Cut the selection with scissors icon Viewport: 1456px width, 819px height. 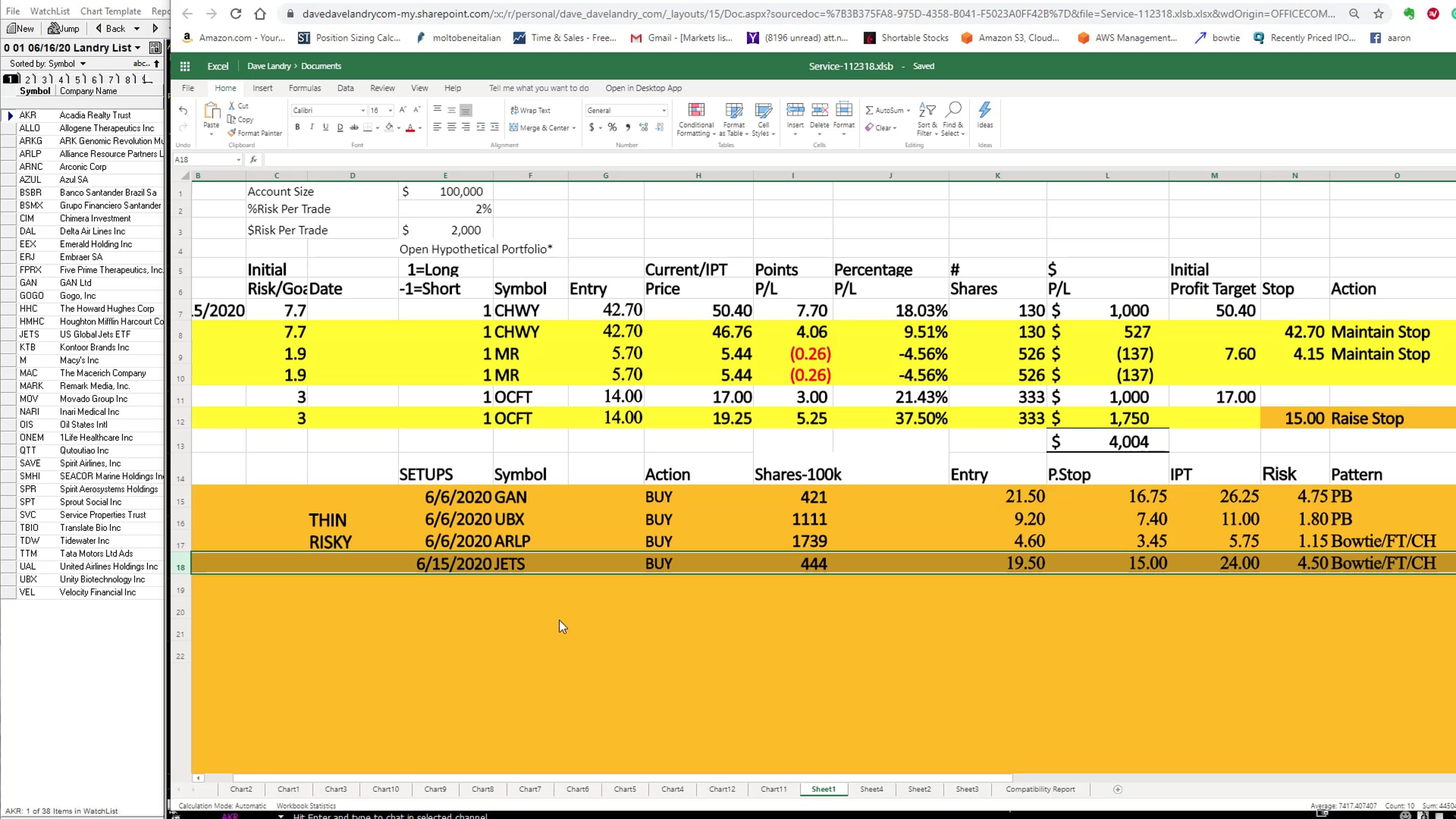[238, 106]
